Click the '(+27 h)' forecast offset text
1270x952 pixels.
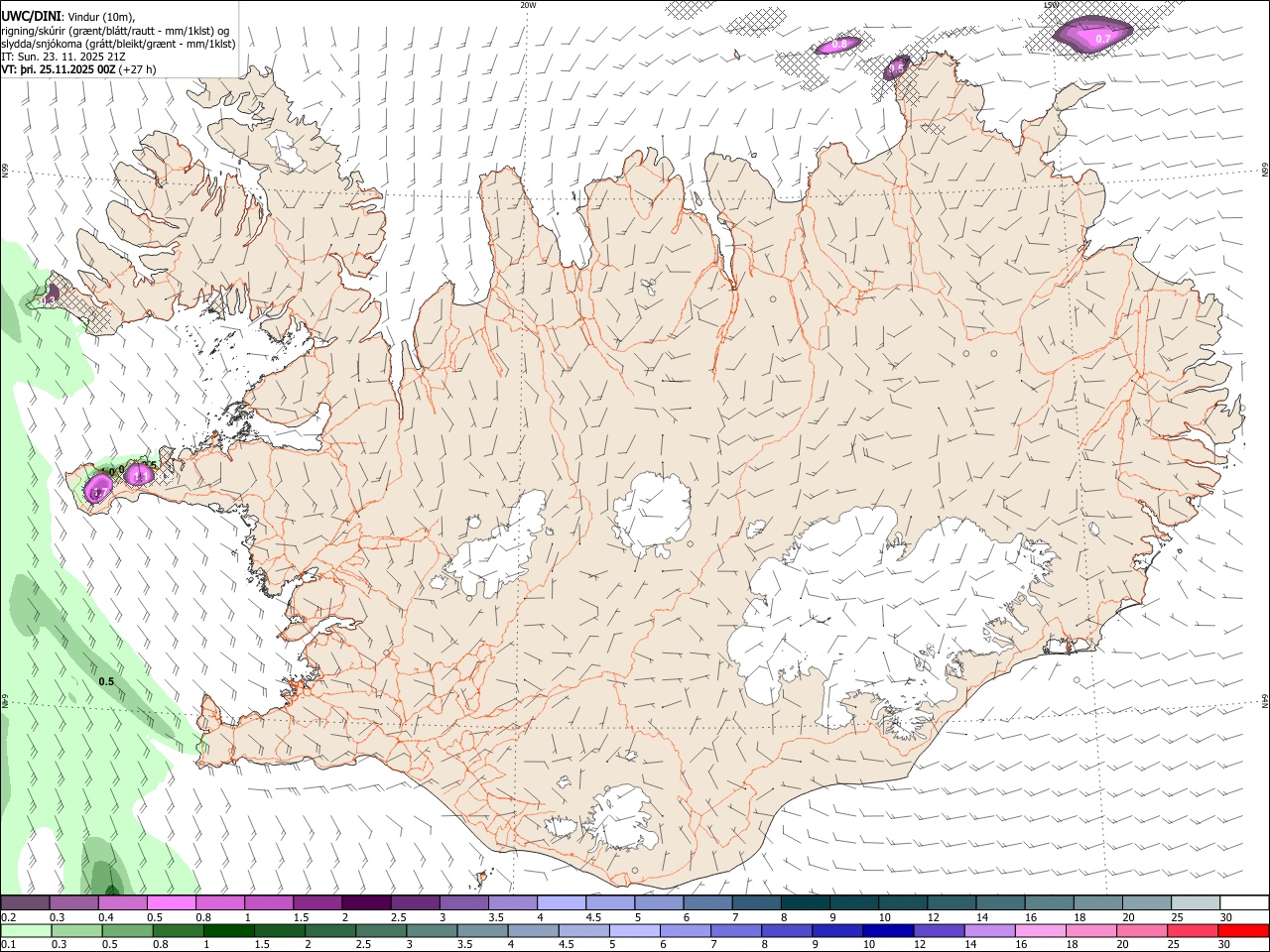click(137, 70)
